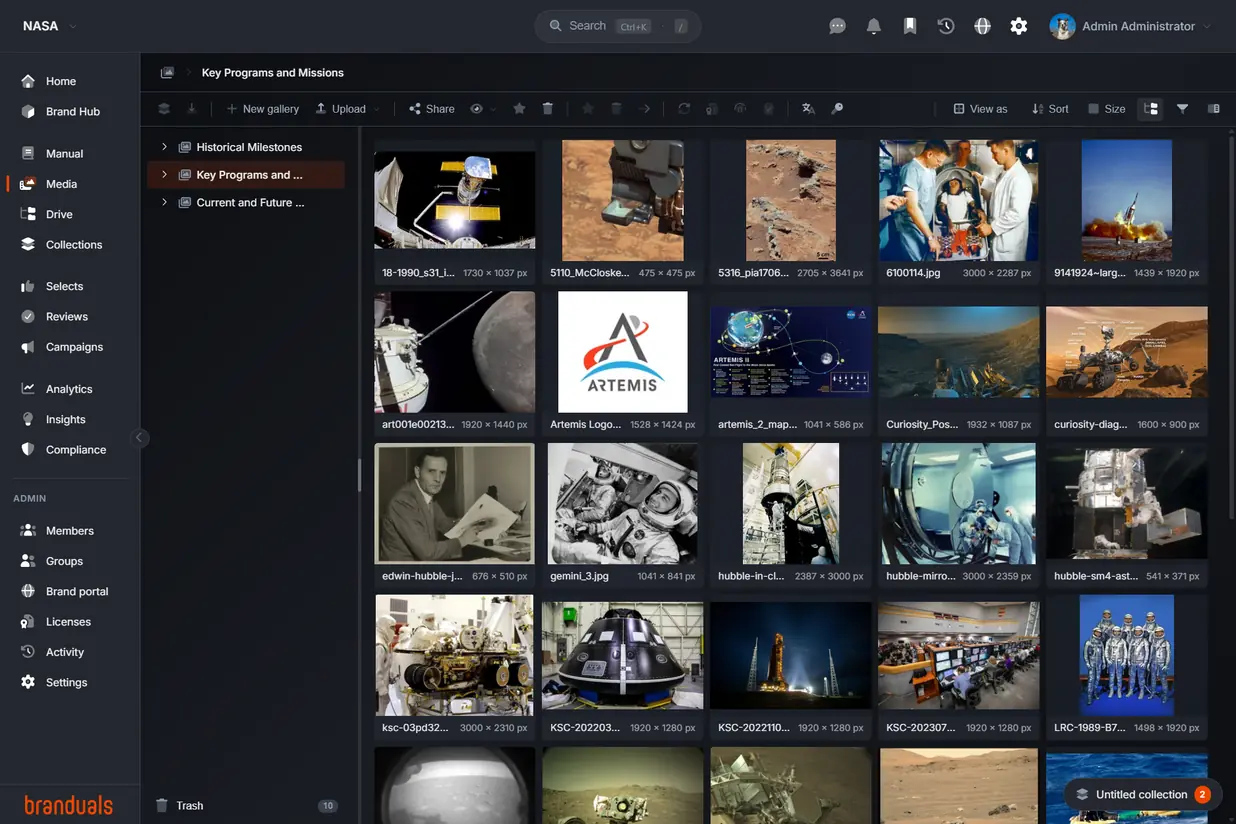Open the settings gear in top bar
Viewport: 1236px width, 824px height.
pyautogui.click(x=1019, y=26)
